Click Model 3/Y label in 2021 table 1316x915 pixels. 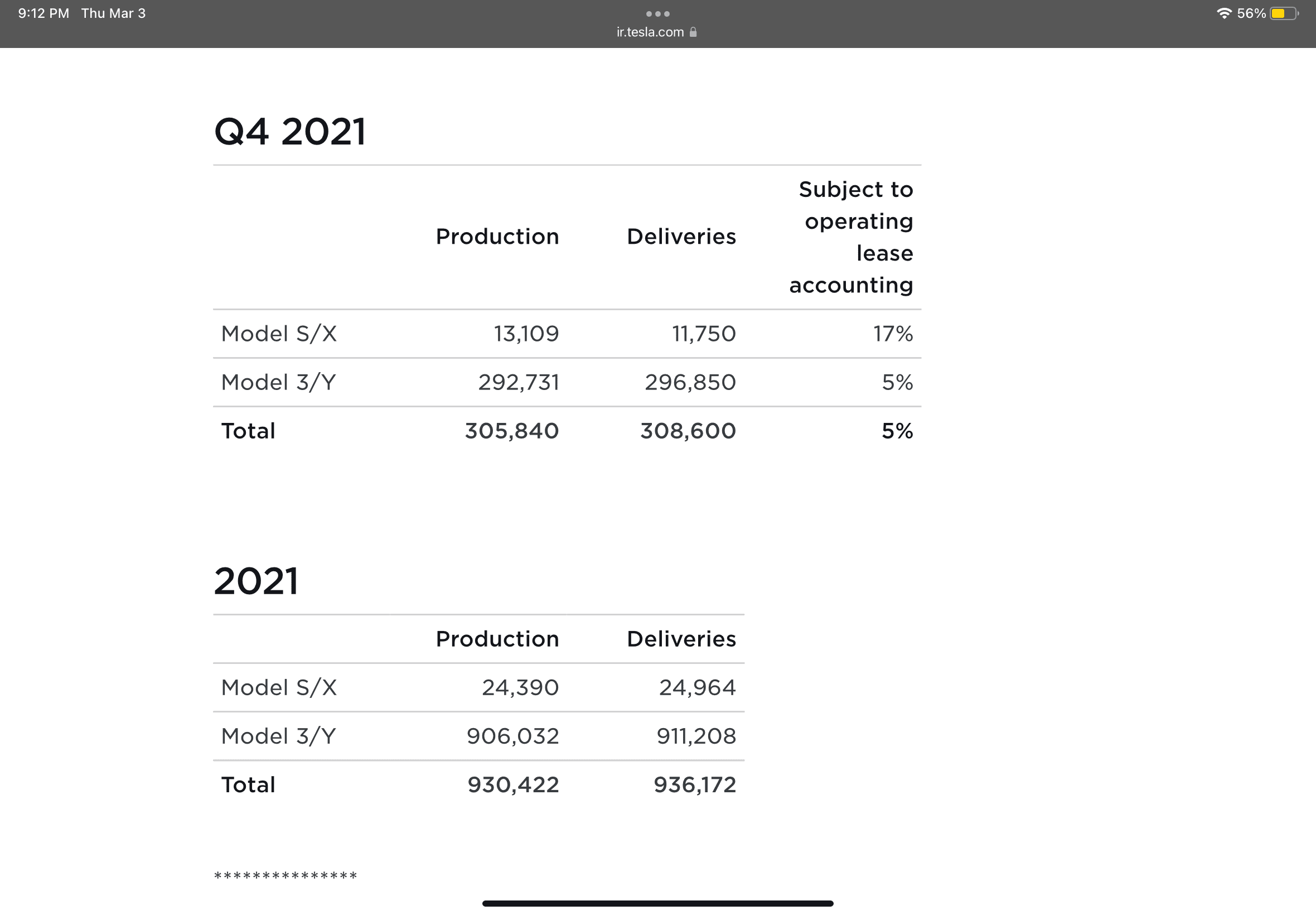[x=278, y=736]
